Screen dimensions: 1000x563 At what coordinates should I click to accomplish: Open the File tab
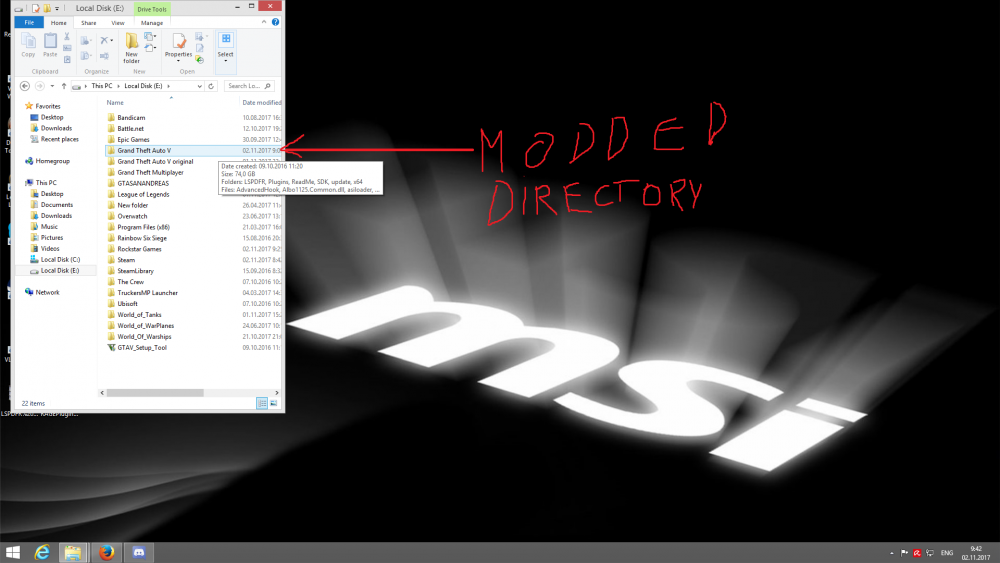point(29,22)
